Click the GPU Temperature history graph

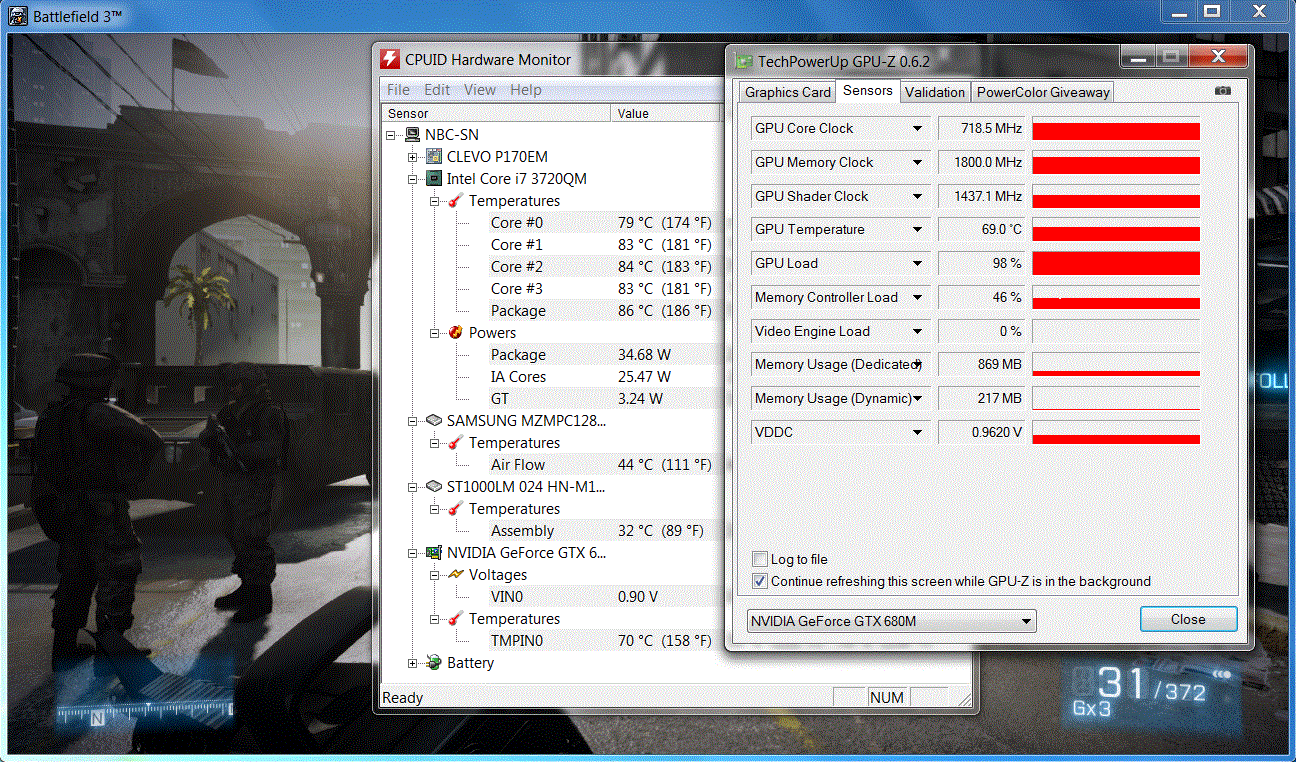pyautogui.click(x=1116, y=230)
